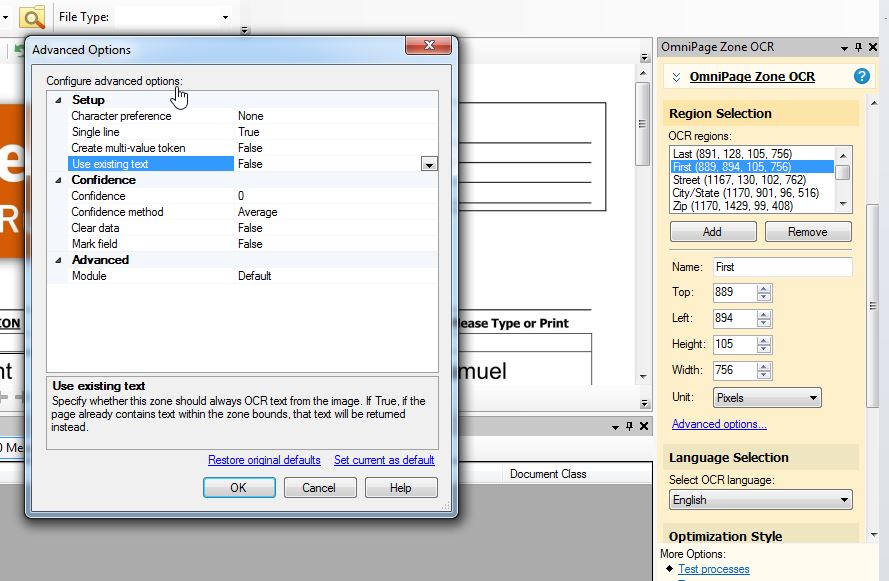Pin the lower Document Class panel
Image resolution: width=889 pixels, height=581 pixels.
[x=629, y=426]
